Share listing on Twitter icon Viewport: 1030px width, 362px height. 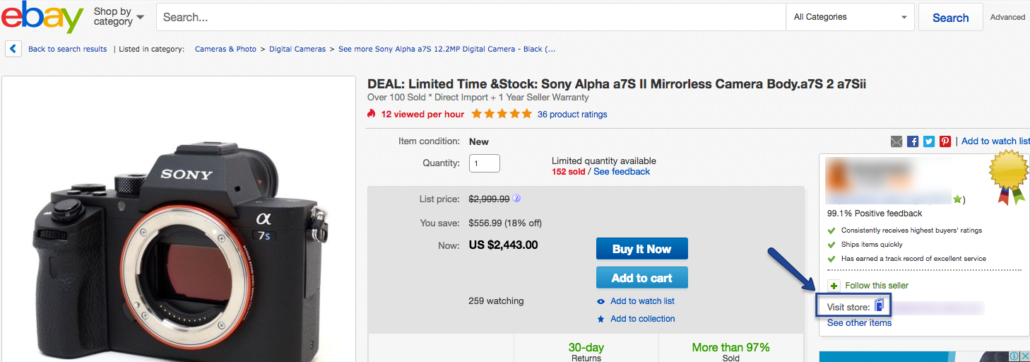coord(929,141)
